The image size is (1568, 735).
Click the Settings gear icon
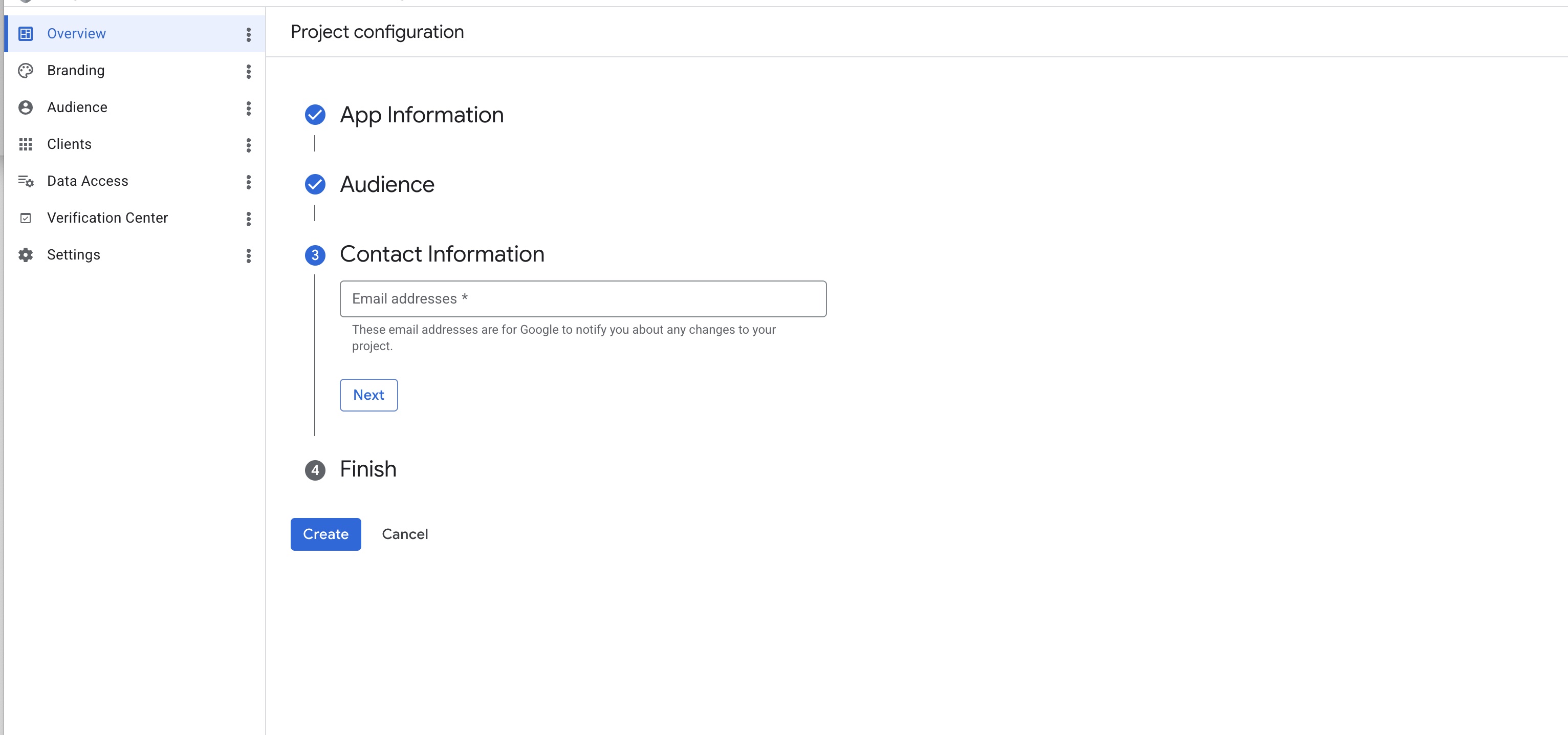26,254
